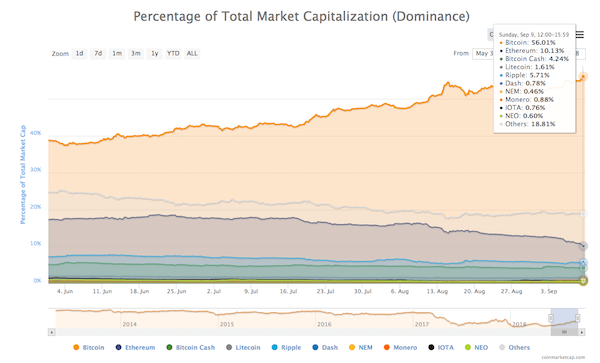Toggle Ethereum series in legend
The image size is (600, 363).
pyautogui.click(x=135, y=347)
